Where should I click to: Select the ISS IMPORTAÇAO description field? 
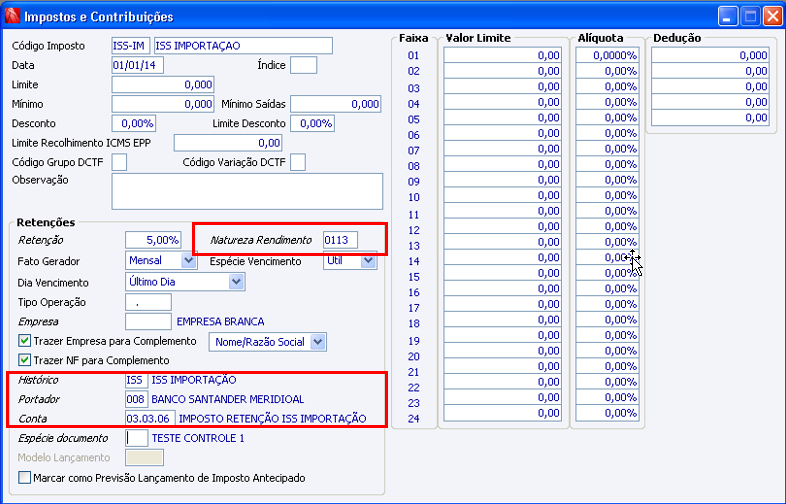[x=243, y=46]
